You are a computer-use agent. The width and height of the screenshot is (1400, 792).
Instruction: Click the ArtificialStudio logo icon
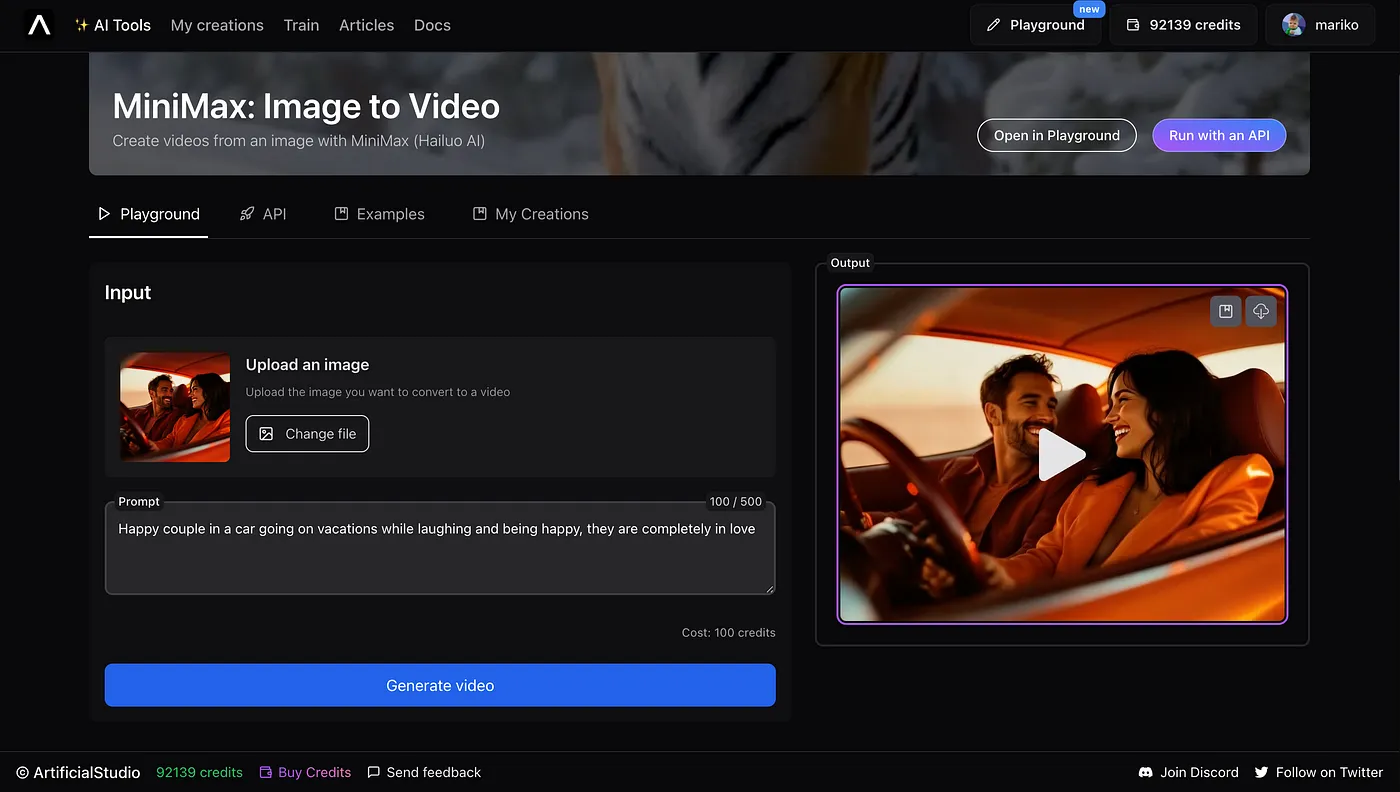tap(39, 25)
